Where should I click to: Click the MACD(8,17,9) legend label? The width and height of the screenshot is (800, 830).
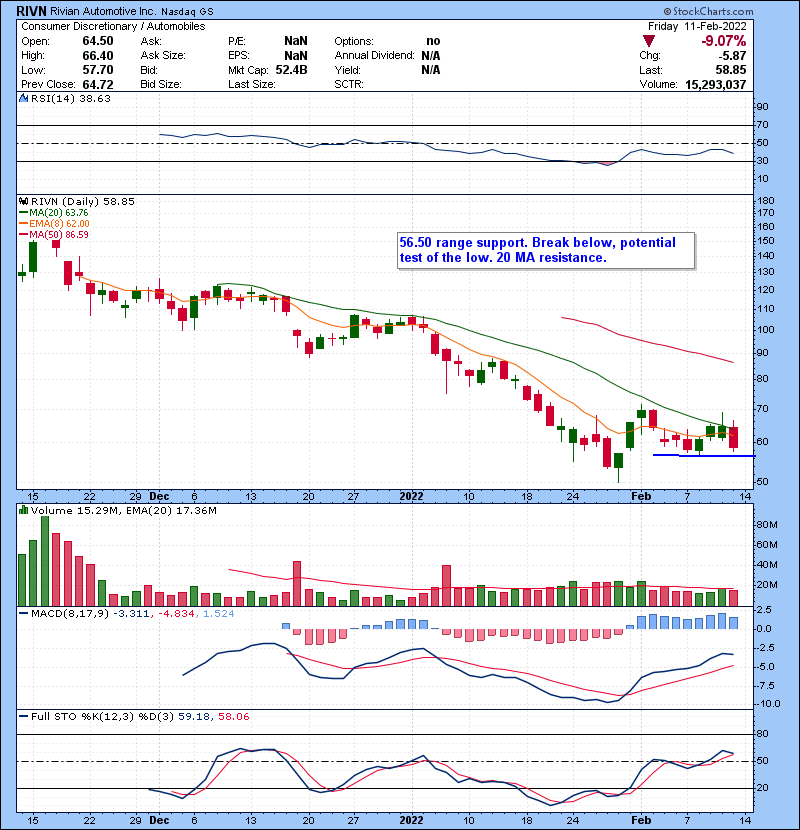pyautogui.click(x=69, y=614)
